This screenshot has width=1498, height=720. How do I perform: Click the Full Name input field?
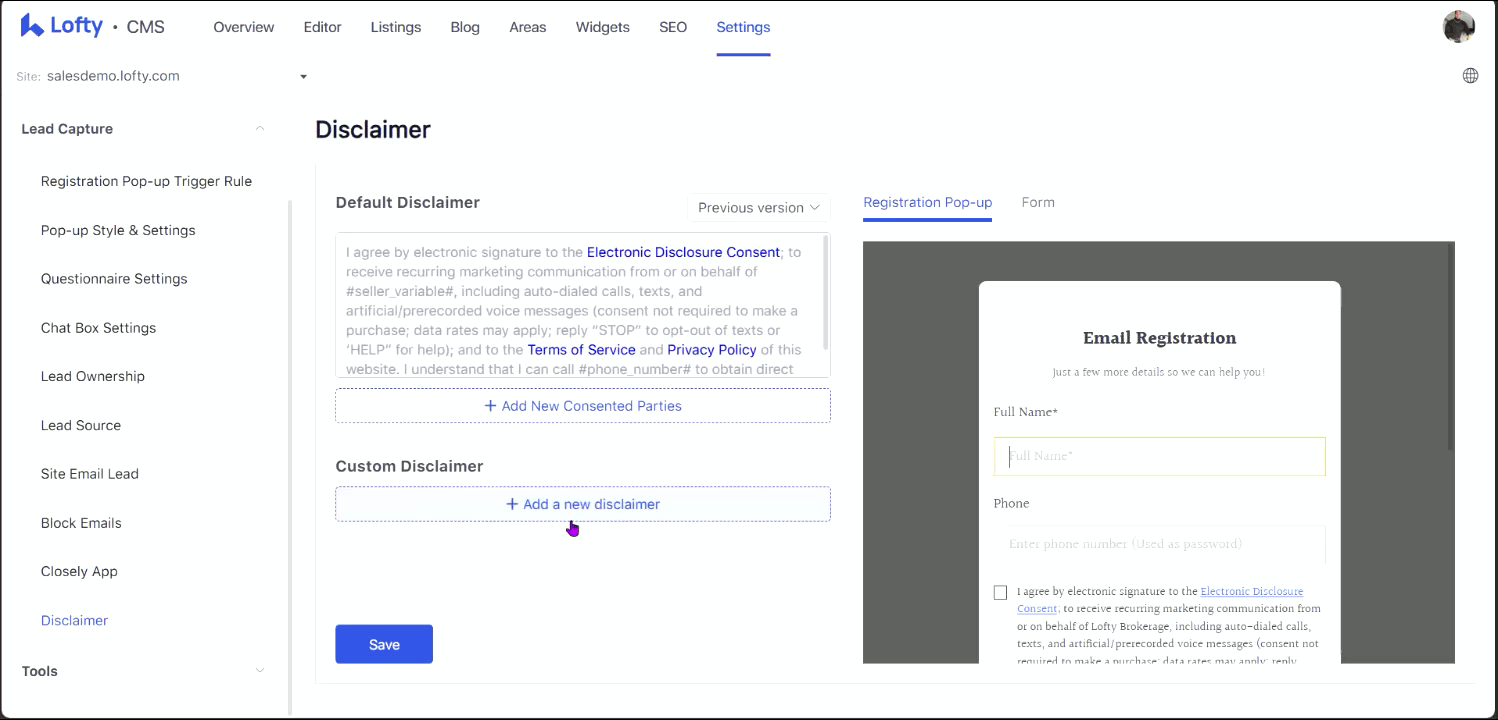[1159, 456]
